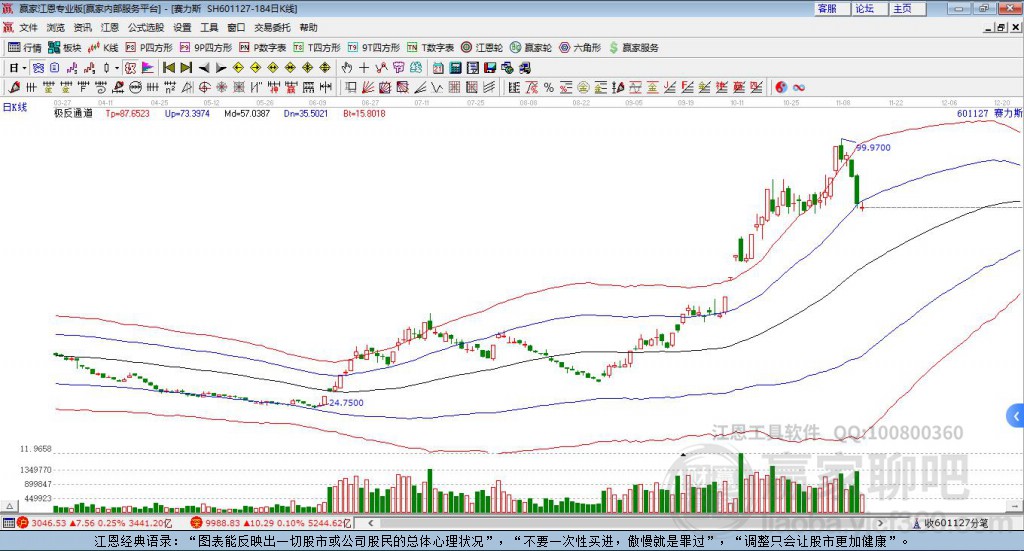Launch the 赢家轮 wheel tool
Viewport: 1024px width, 551px height.
pyautogui.click(x=531, y=48)
